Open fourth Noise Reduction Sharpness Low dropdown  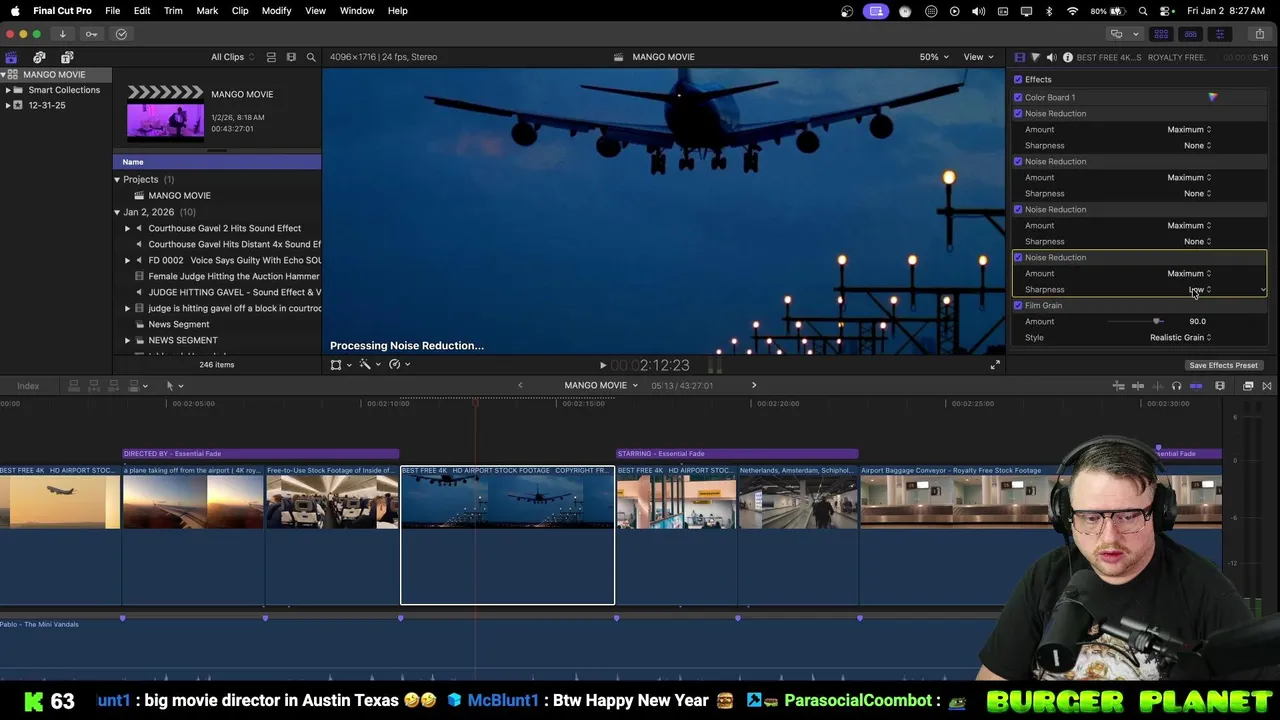[1199, 289]
